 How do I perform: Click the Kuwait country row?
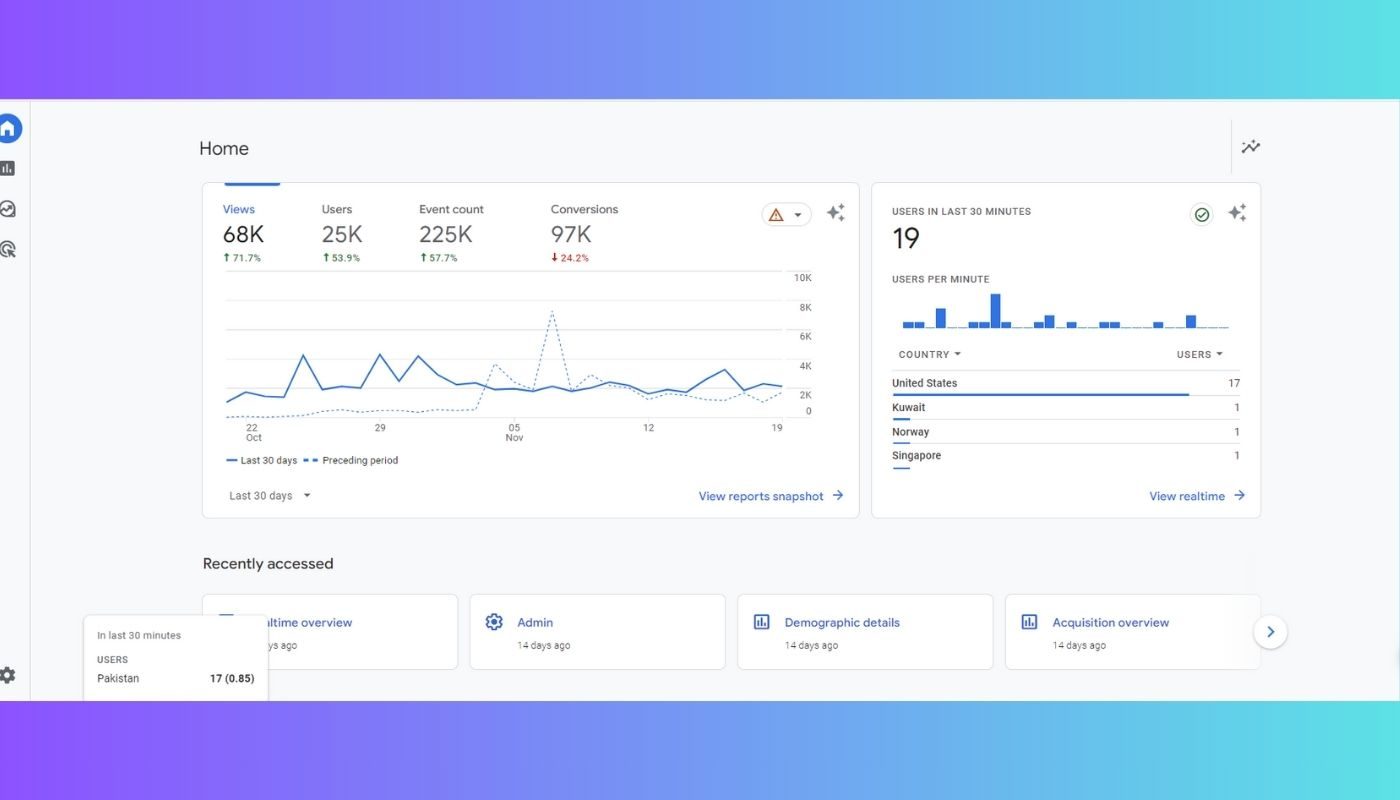[x=1066, y=408]
